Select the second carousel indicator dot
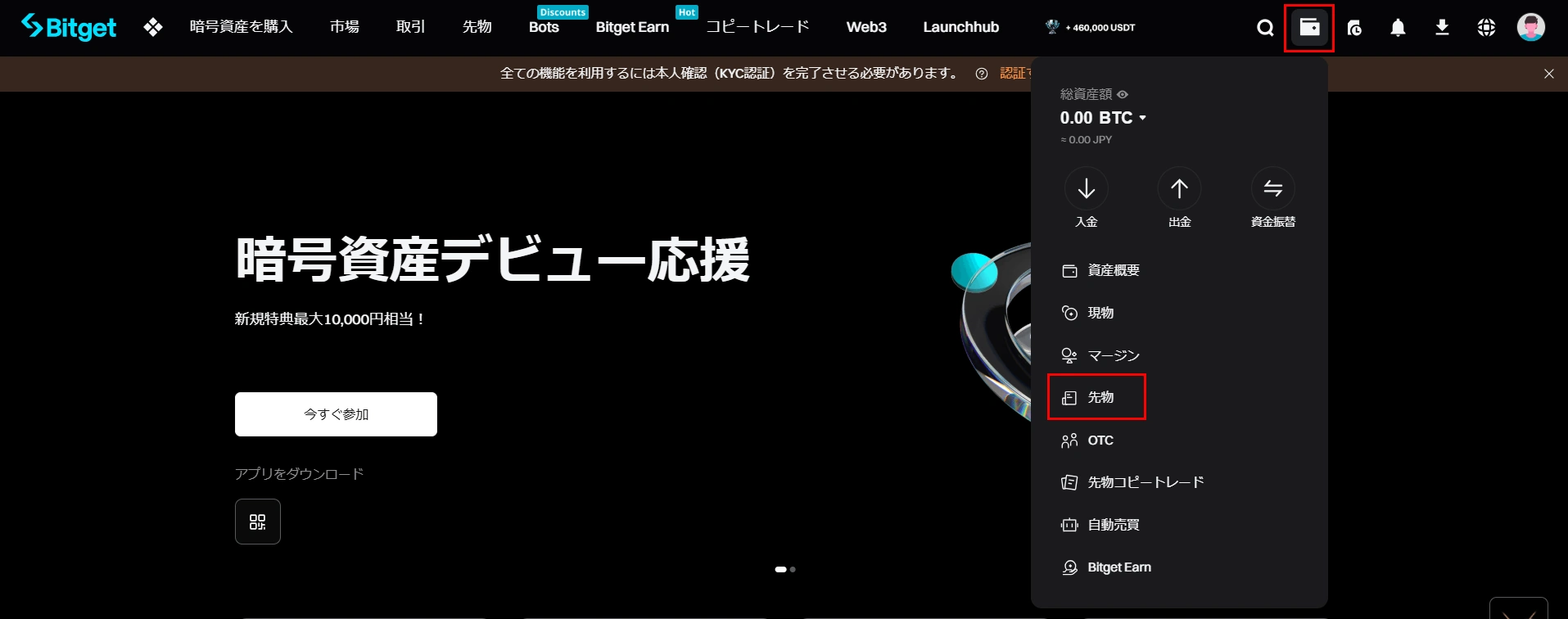 point(793,569)
